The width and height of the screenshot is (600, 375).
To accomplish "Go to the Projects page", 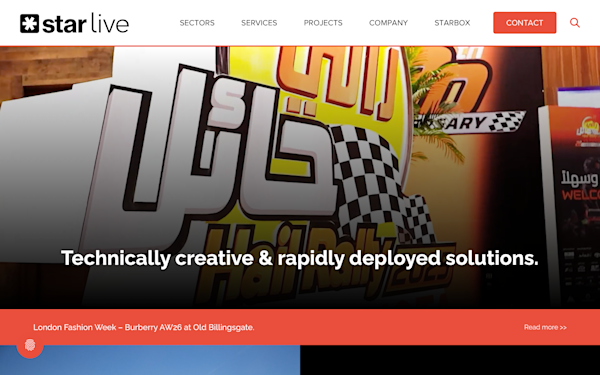I will pos(323,23).
